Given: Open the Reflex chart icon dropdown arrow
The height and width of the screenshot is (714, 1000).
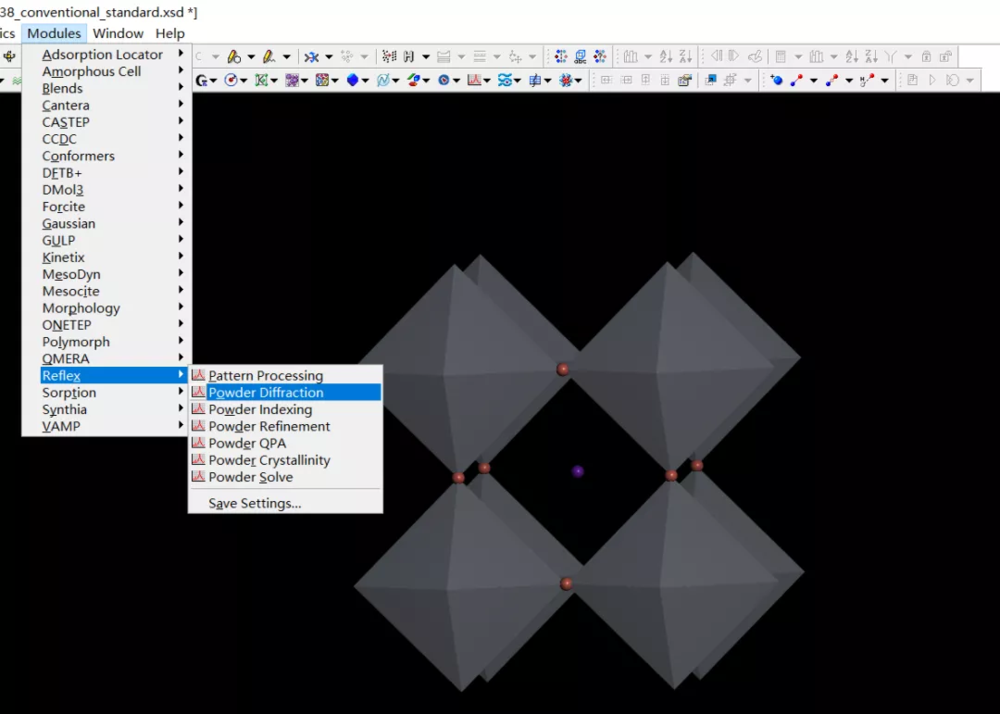Looking at the screenshot, I should pos(487,80).
